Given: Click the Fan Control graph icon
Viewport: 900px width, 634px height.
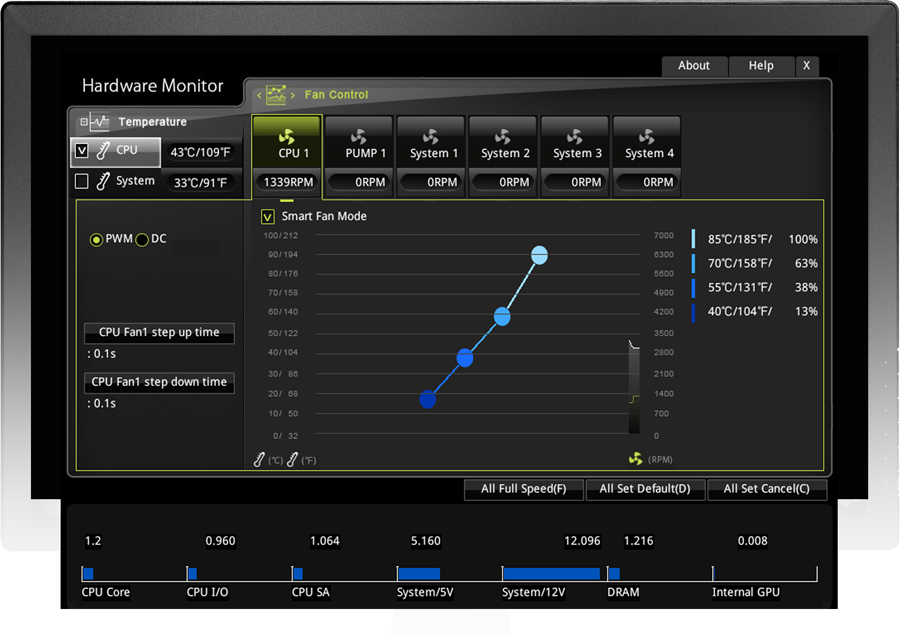Looking at the screenshot, I should 276,95.
